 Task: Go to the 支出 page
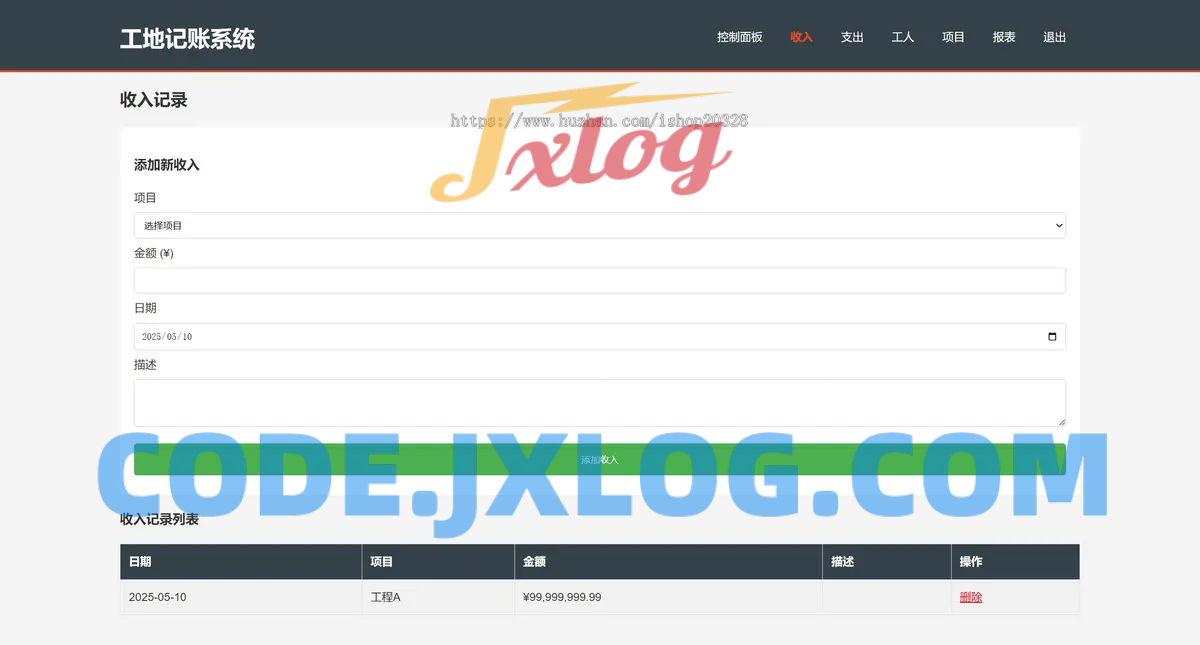[852, 37]
